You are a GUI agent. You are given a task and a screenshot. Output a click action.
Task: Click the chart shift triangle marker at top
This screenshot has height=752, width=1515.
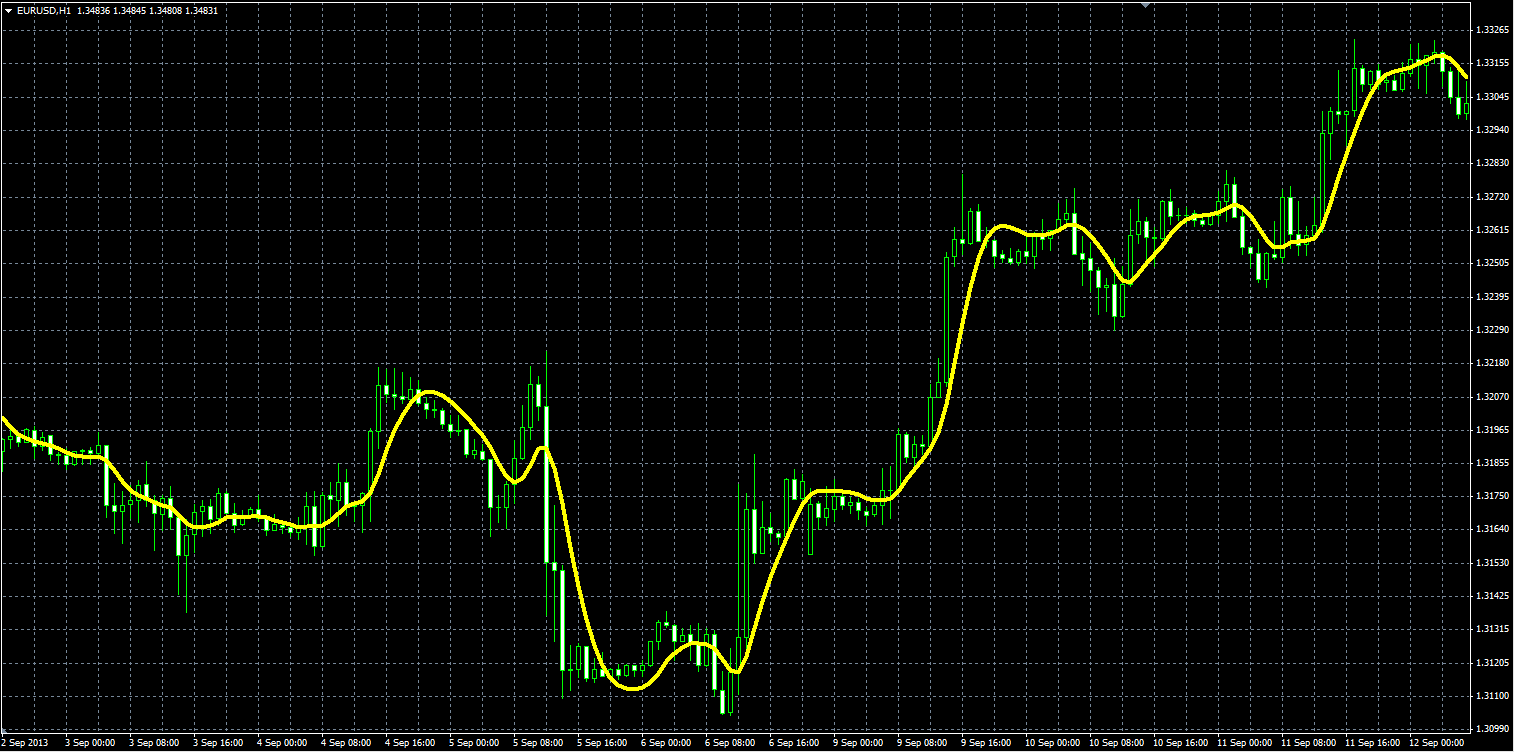[x=1147, y=5]
